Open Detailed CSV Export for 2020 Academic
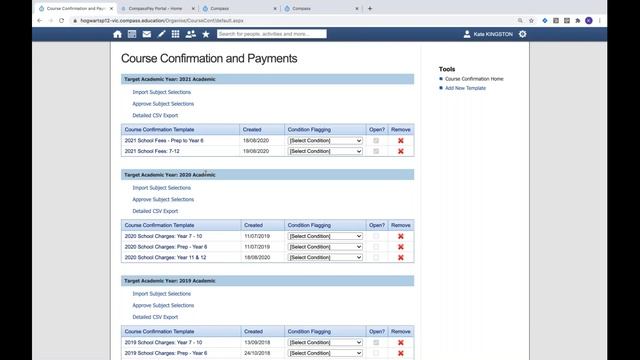This screenshot has width=640, height=360. (x=155, y=211)
